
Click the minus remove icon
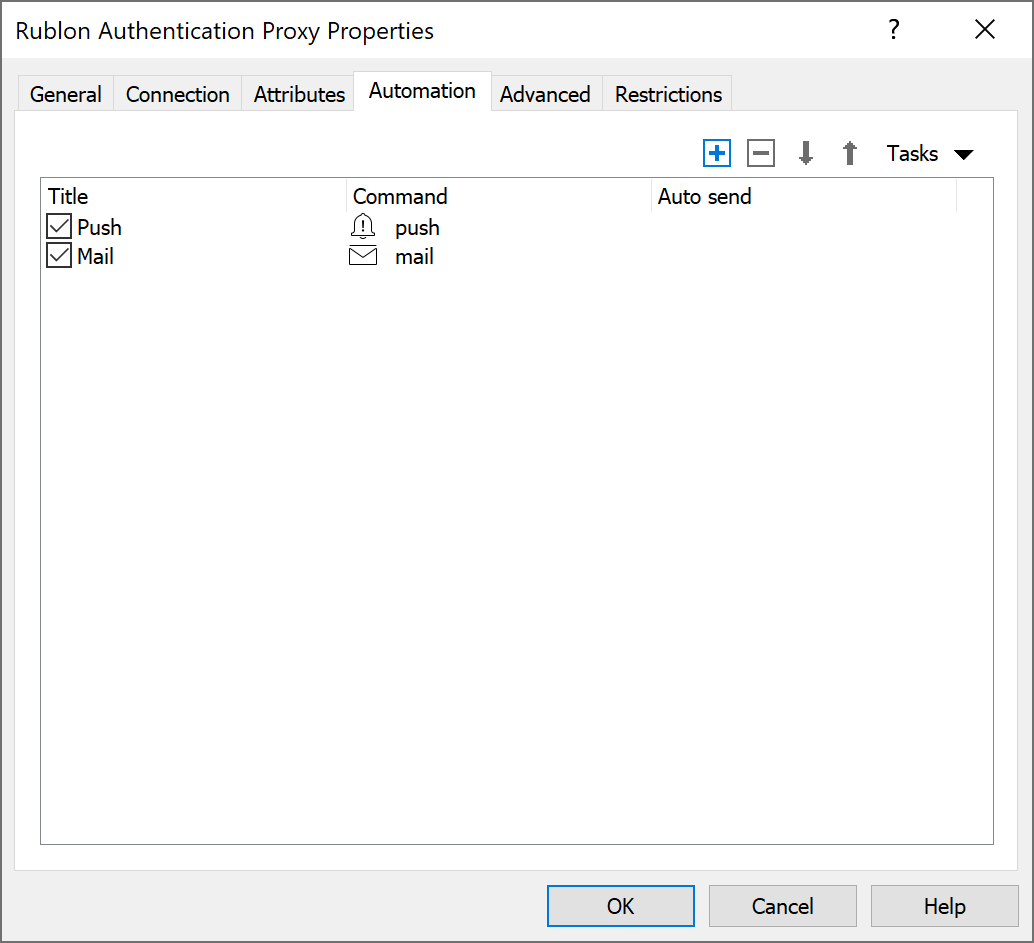pos(761,153)
